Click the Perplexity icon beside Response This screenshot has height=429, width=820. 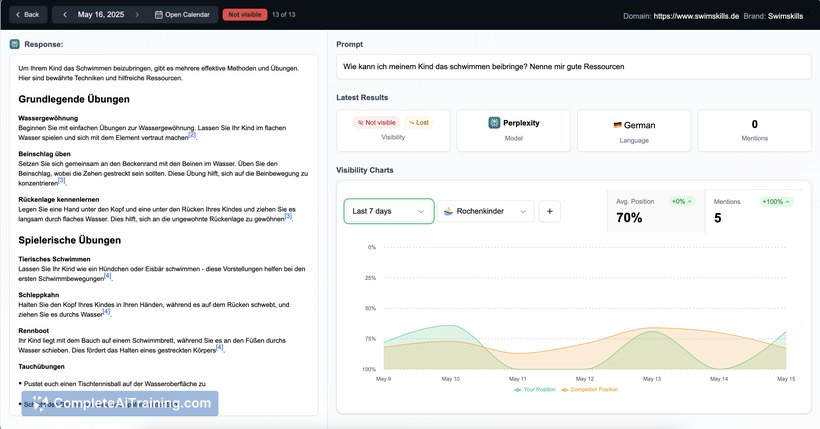[15, 44]
